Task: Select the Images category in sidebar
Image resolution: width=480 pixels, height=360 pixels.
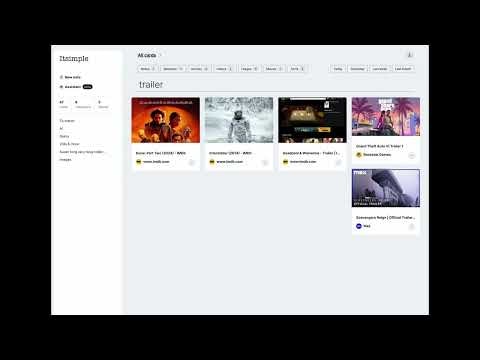Action: tap(65, 160)
